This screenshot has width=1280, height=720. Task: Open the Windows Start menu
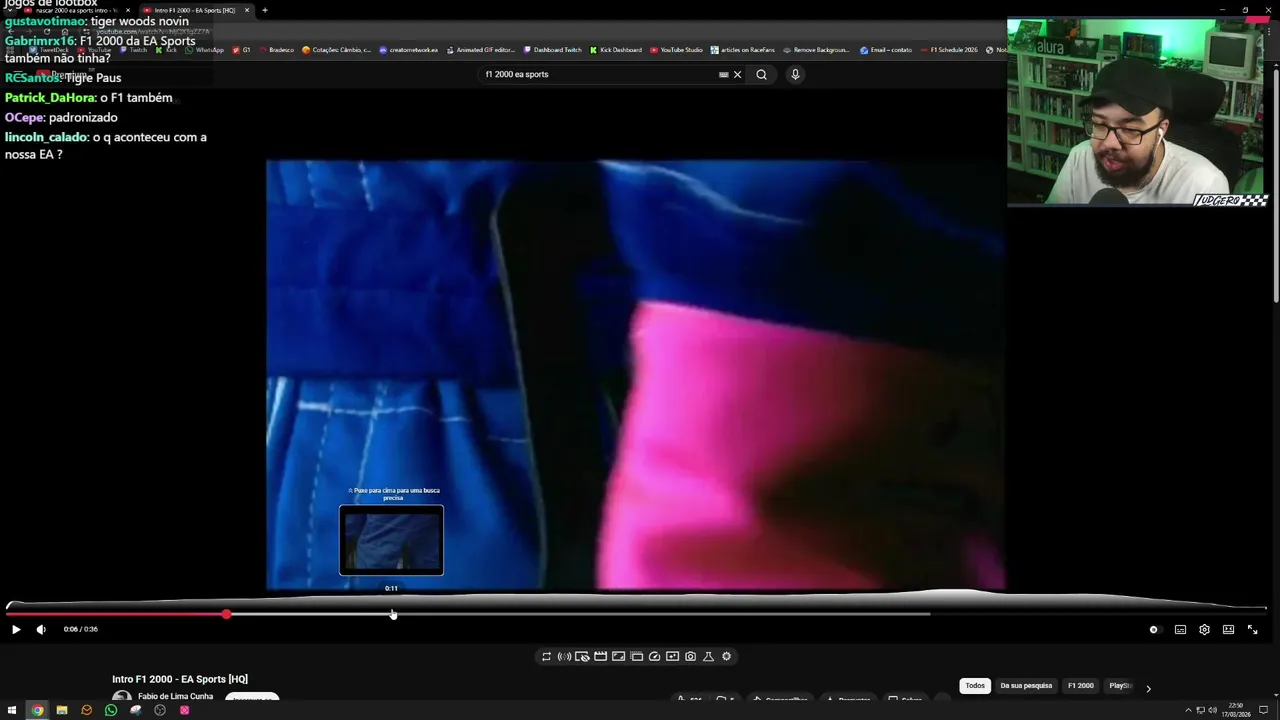click(x=11, y=710)
